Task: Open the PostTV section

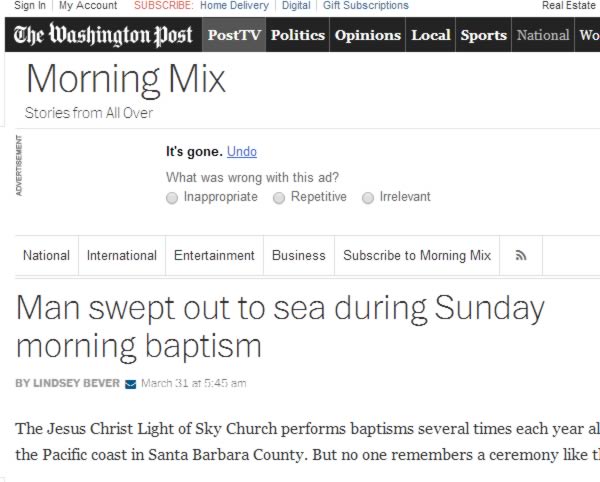Action: [x=234, y=35]
